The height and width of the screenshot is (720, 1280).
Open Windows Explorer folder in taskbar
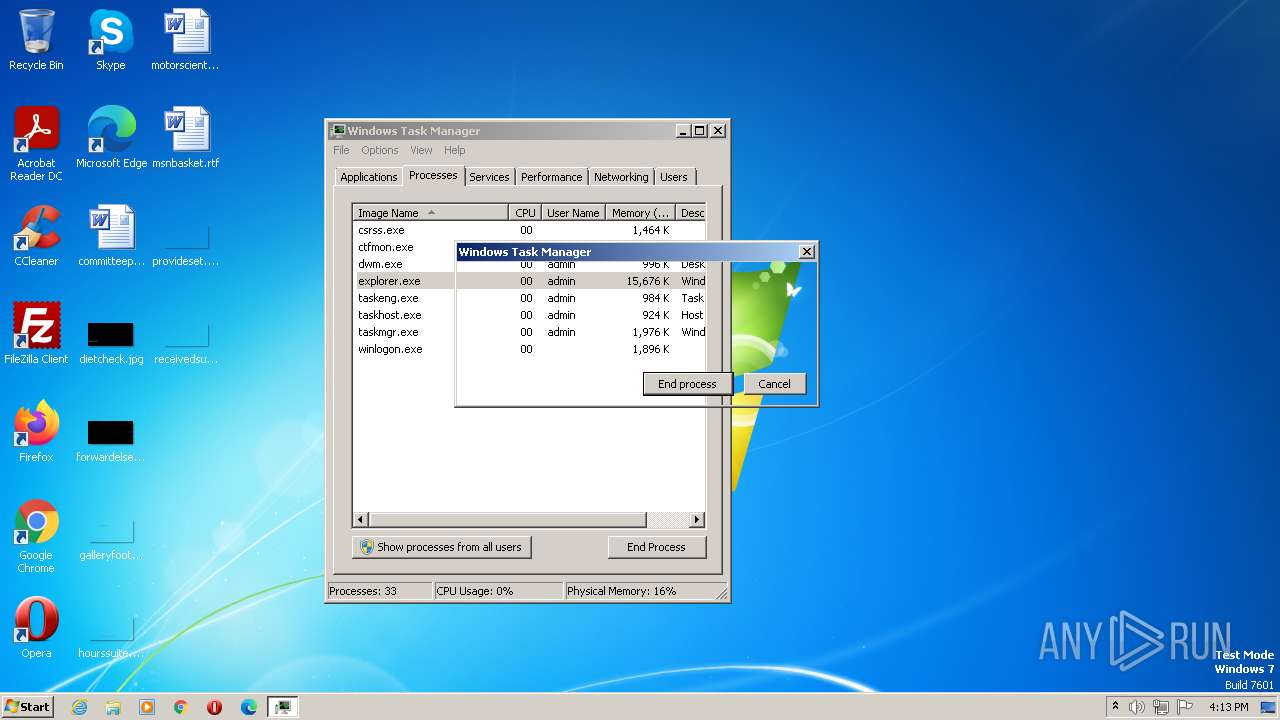click(x=113, y=707)
